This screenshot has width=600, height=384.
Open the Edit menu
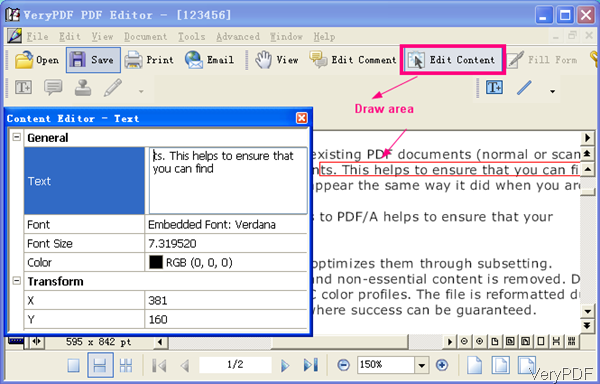tap(70, 37)
